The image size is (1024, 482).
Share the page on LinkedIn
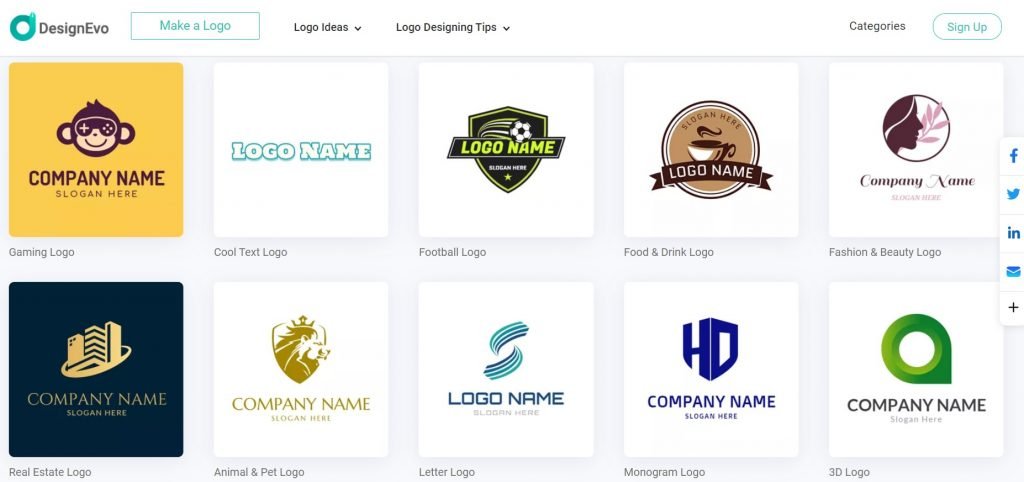[x=1013, y=233]
